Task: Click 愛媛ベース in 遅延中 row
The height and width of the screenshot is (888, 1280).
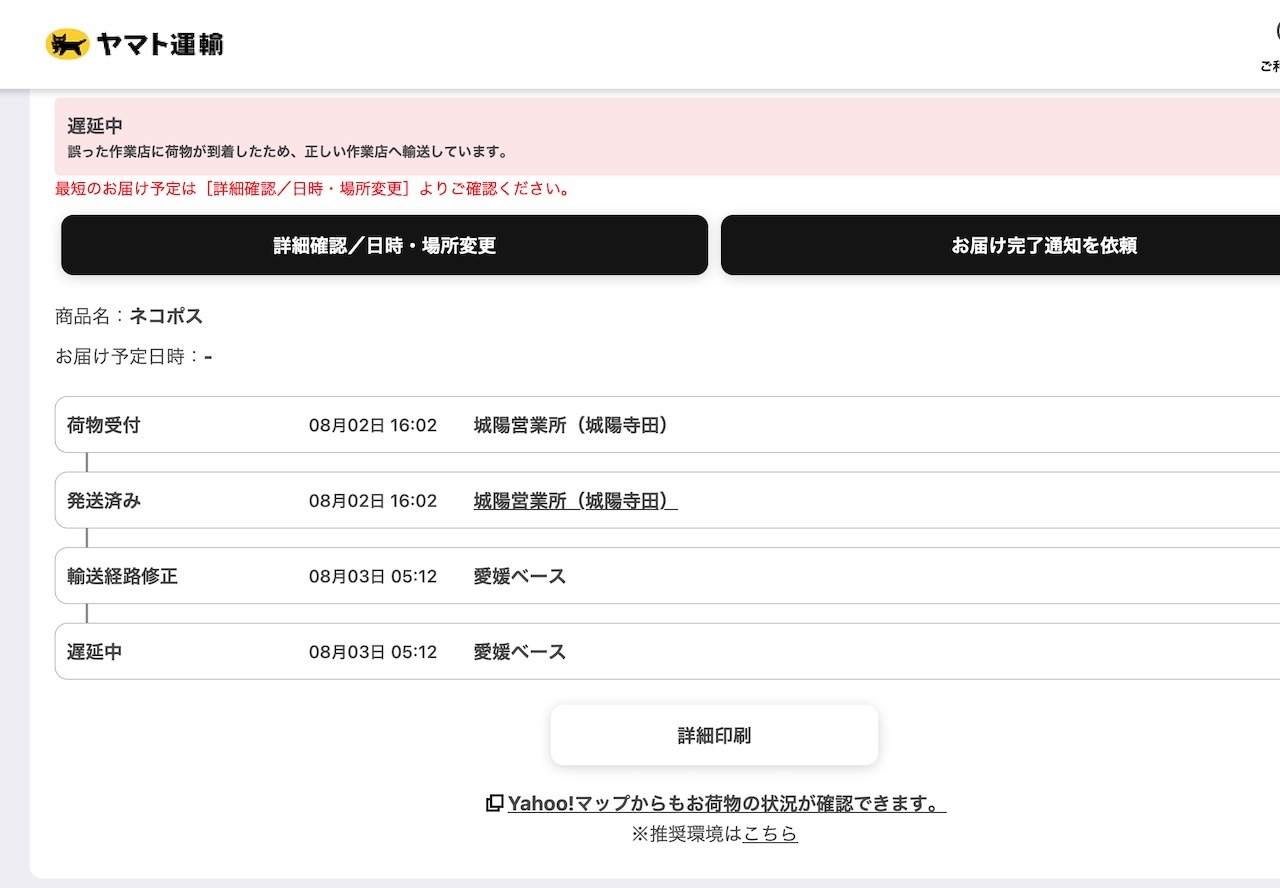Action: pyautogui.click(x=520, y=652)
